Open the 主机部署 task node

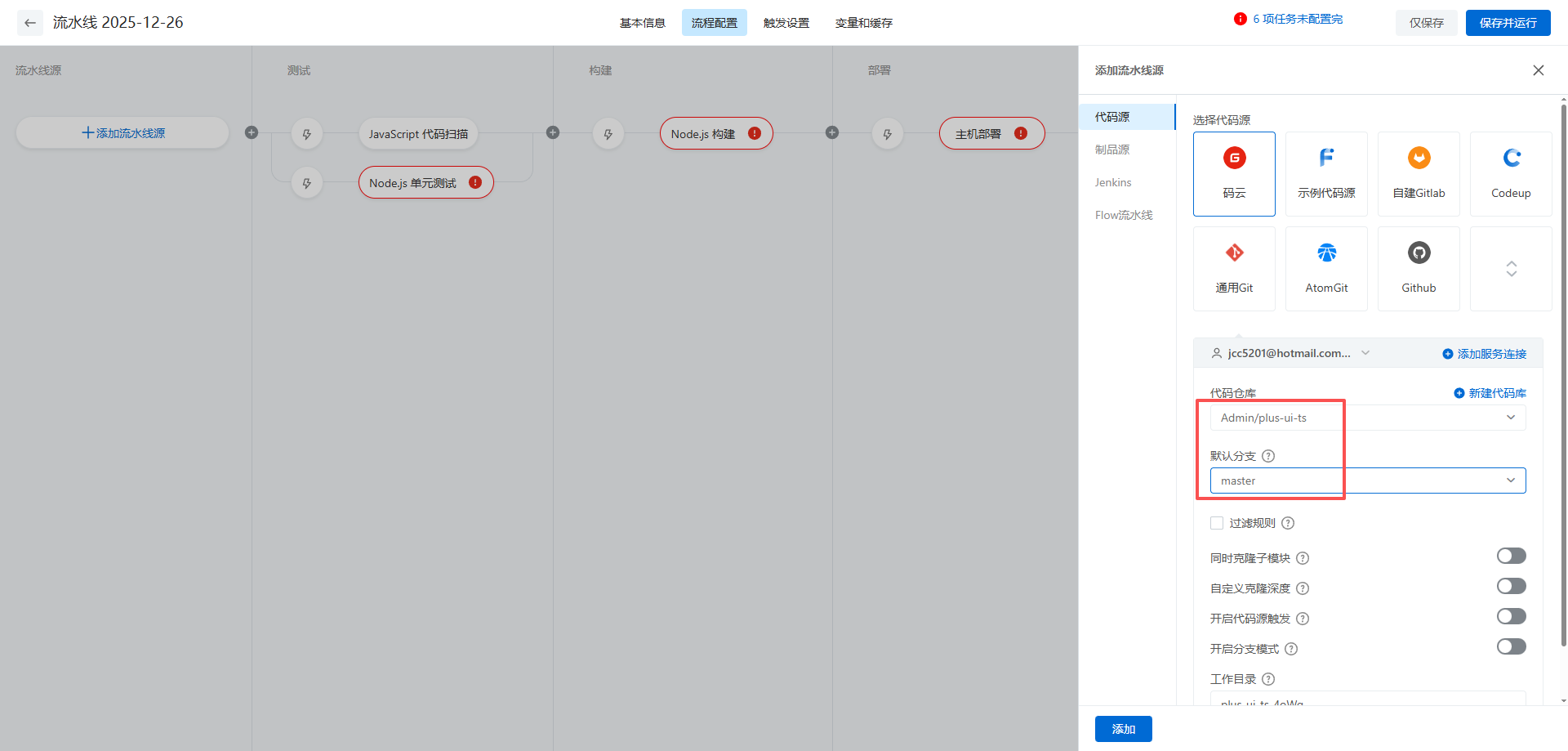992,134
